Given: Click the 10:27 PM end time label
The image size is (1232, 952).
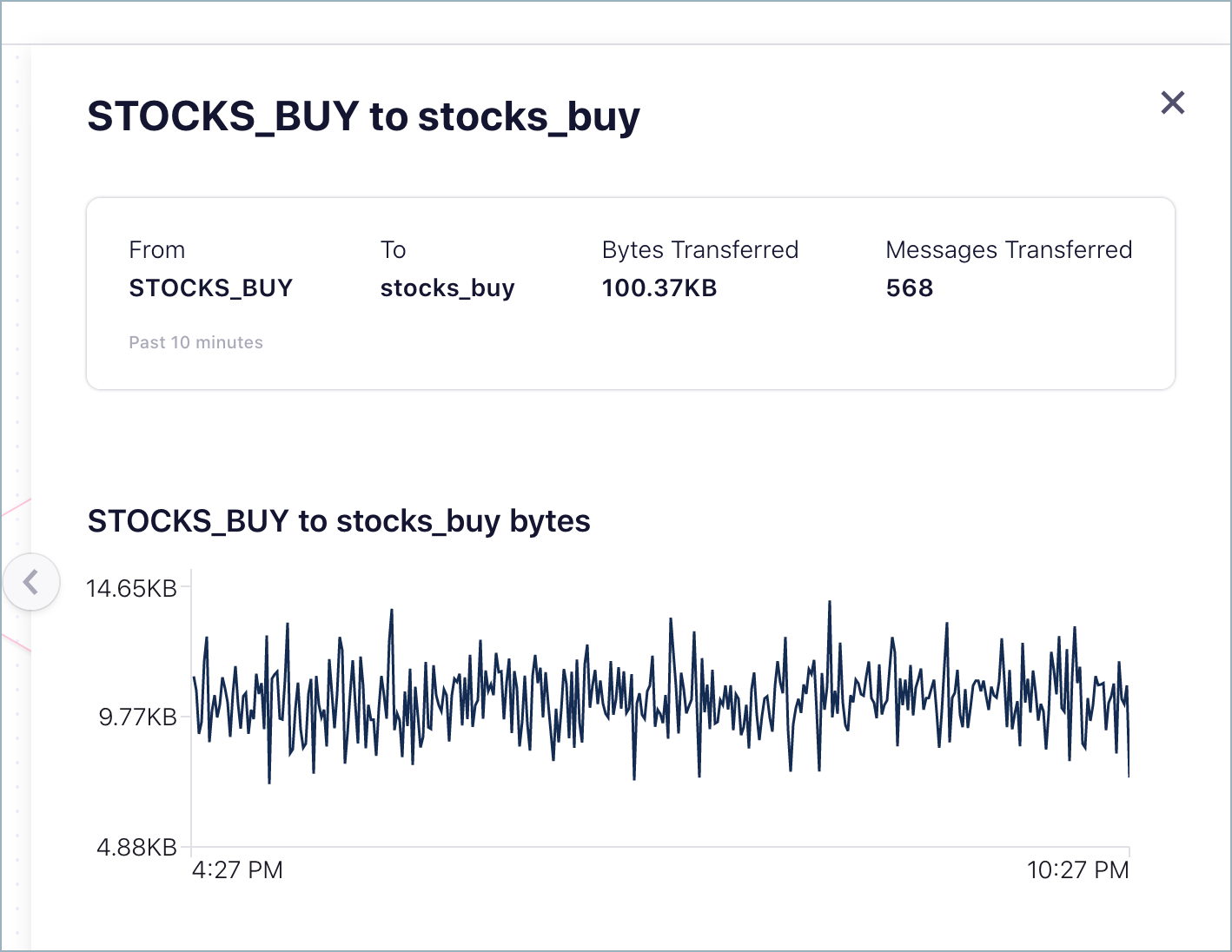Looking at the screenshot, I should [x=1077, y=870].
